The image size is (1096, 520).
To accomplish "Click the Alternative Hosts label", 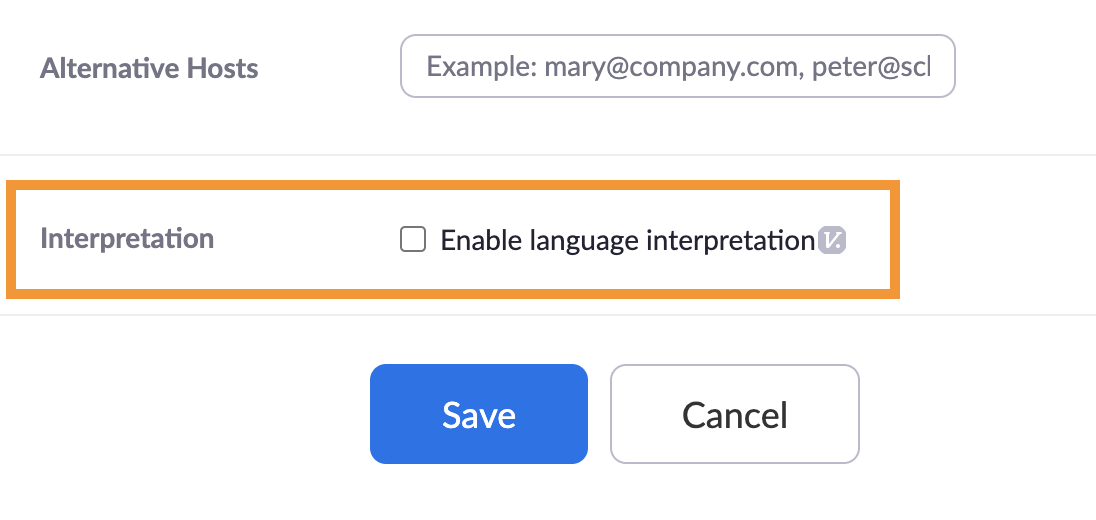I will (149, 68).
